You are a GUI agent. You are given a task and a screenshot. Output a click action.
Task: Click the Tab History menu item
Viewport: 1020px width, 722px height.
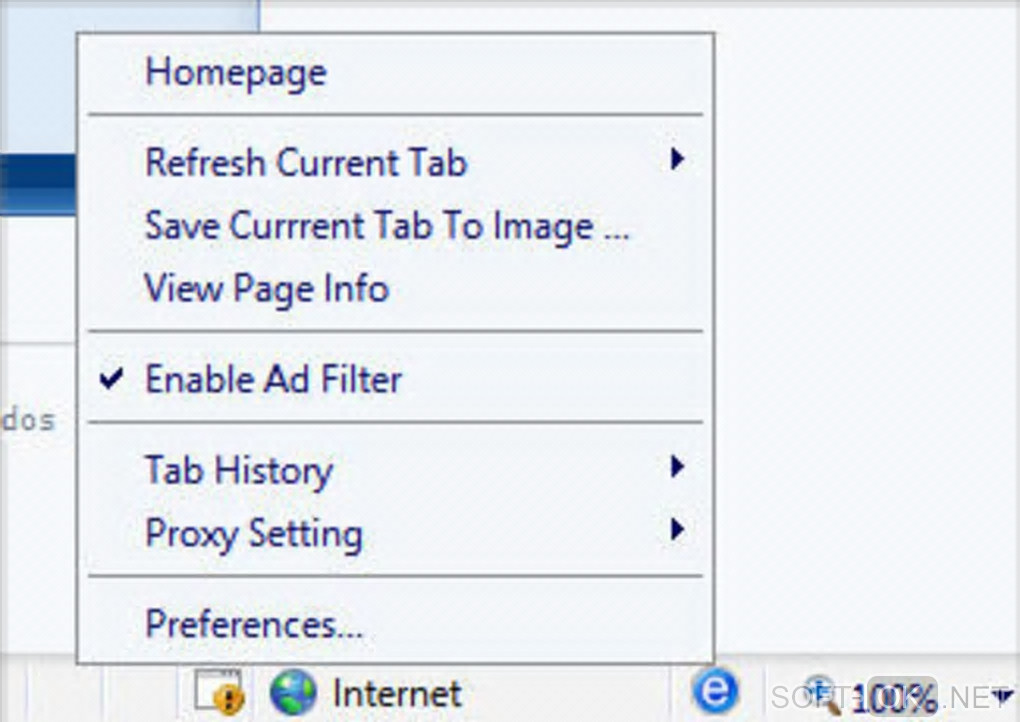coord(239,470)
